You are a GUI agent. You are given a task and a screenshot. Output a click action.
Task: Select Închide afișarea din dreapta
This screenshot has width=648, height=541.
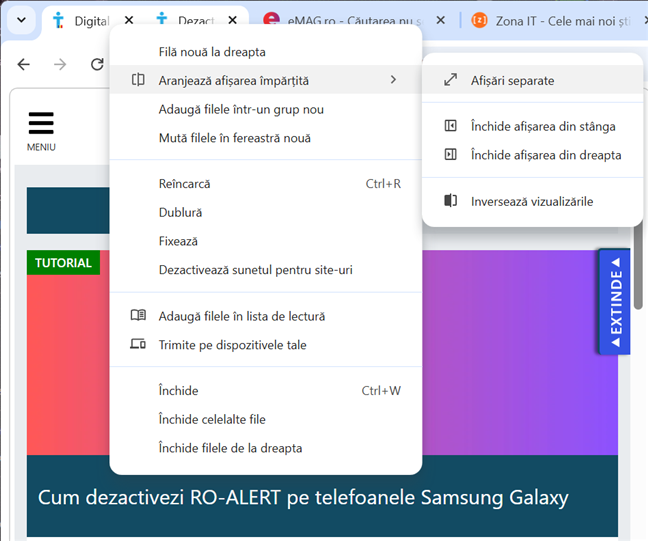tap(532, 155)
